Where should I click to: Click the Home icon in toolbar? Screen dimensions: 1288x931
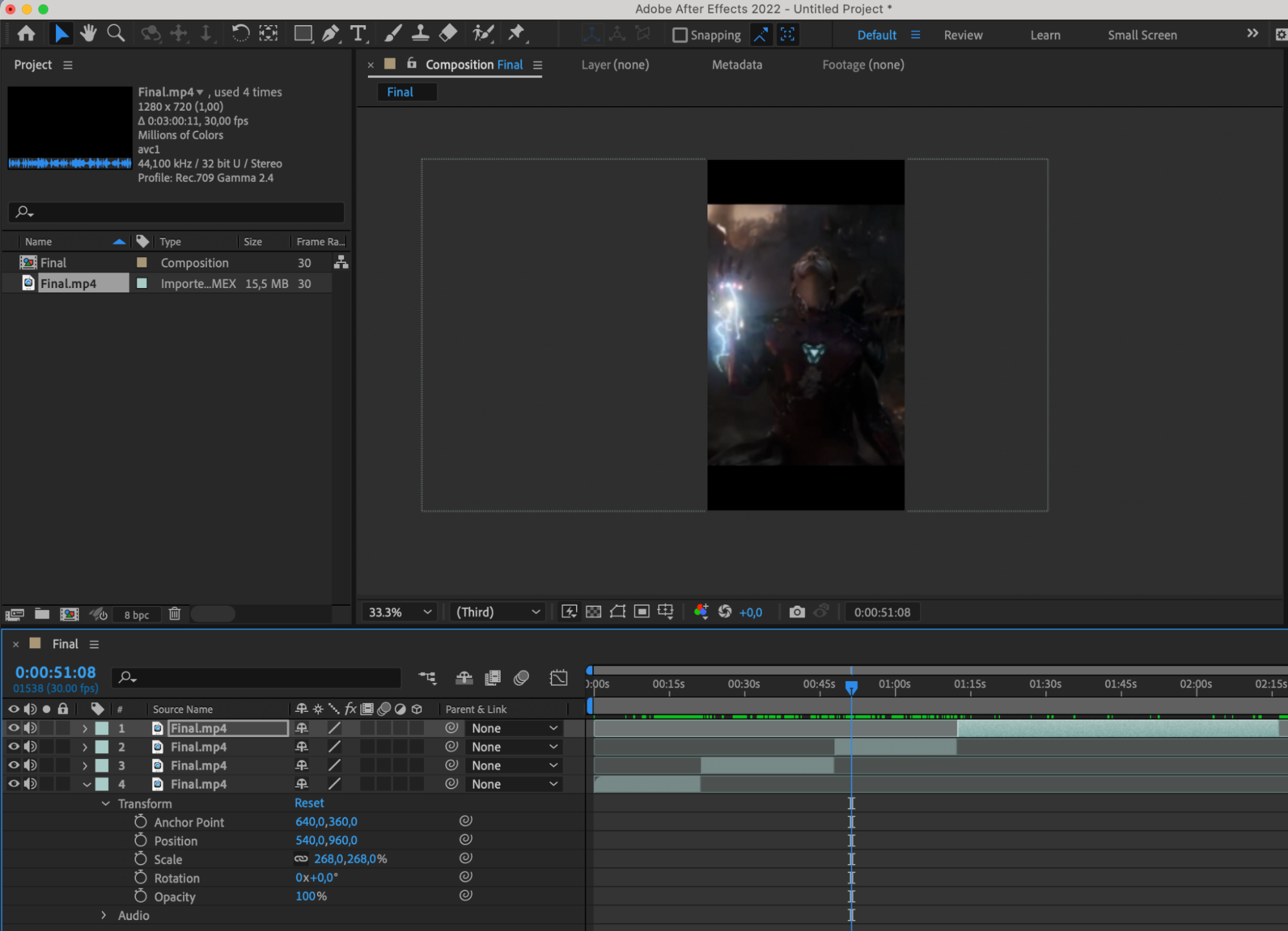26,34
